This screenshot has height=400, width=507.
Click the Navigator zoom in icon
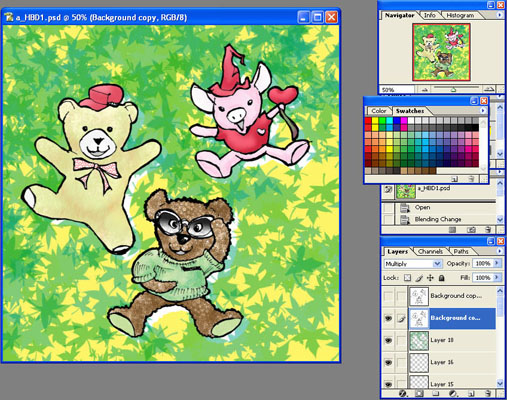[488, 89]
